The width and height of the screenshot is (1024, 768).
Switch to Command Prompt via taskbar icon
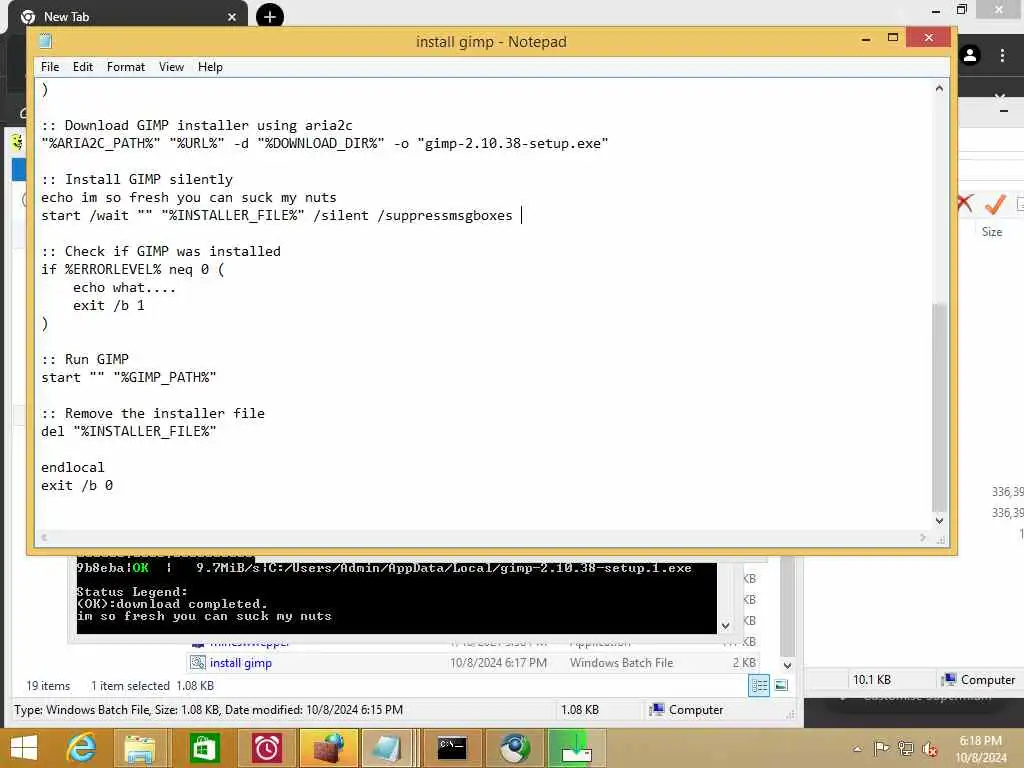(x=452, y=748)
